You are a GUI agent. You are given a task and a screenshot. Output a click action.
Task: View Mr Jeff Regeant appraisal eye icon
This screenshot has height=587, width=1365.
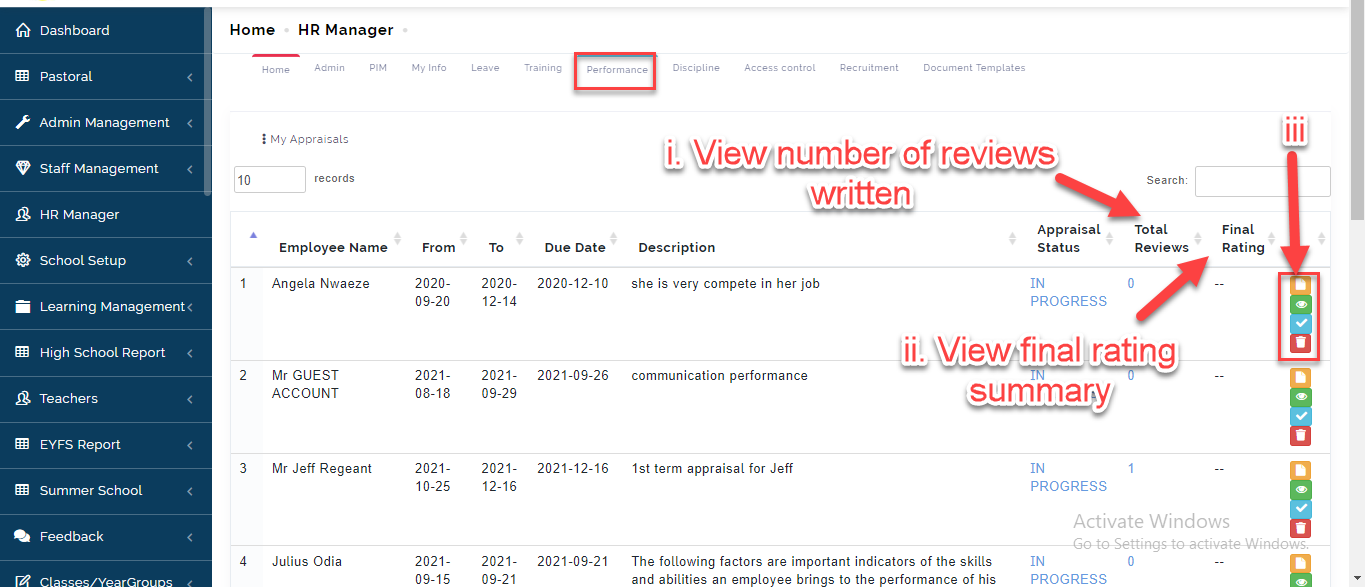[x=1300, y=489]
